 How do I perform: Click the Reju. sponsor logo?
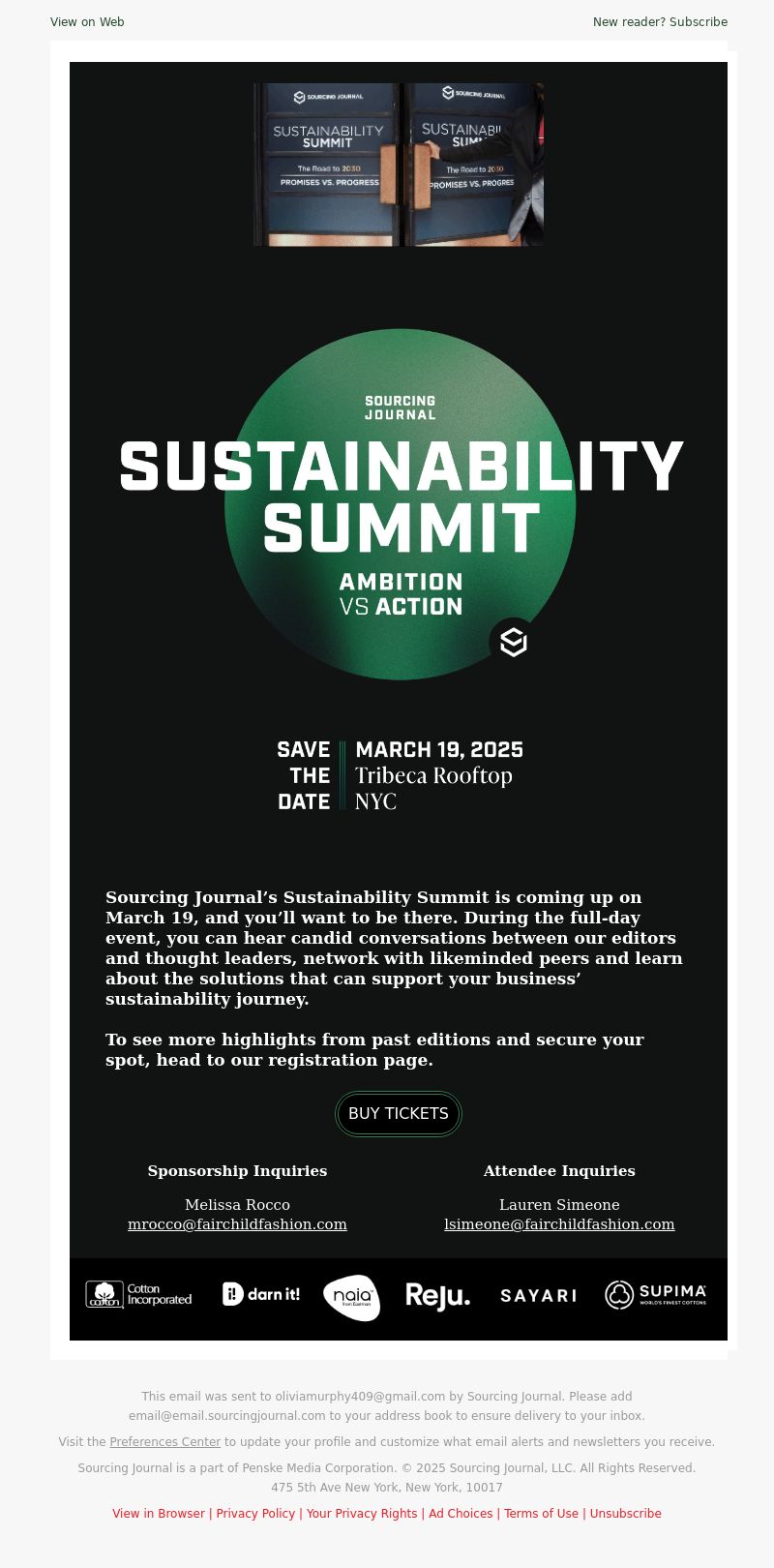pos(437,1296)
